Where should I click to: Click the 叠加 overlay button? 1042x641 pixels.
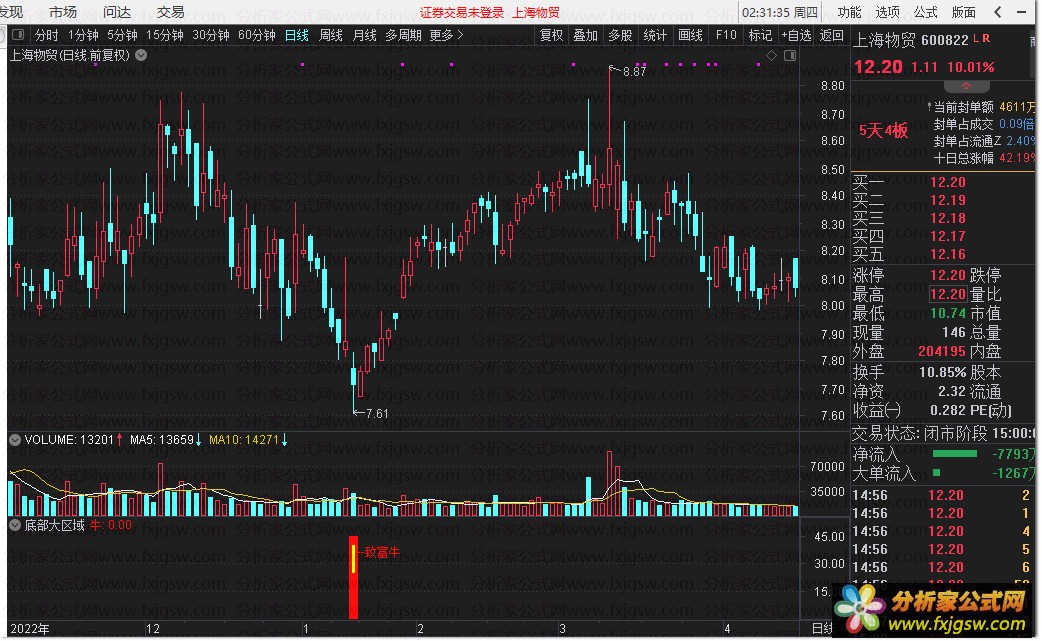pyautogui.click(x=585, y=35)
